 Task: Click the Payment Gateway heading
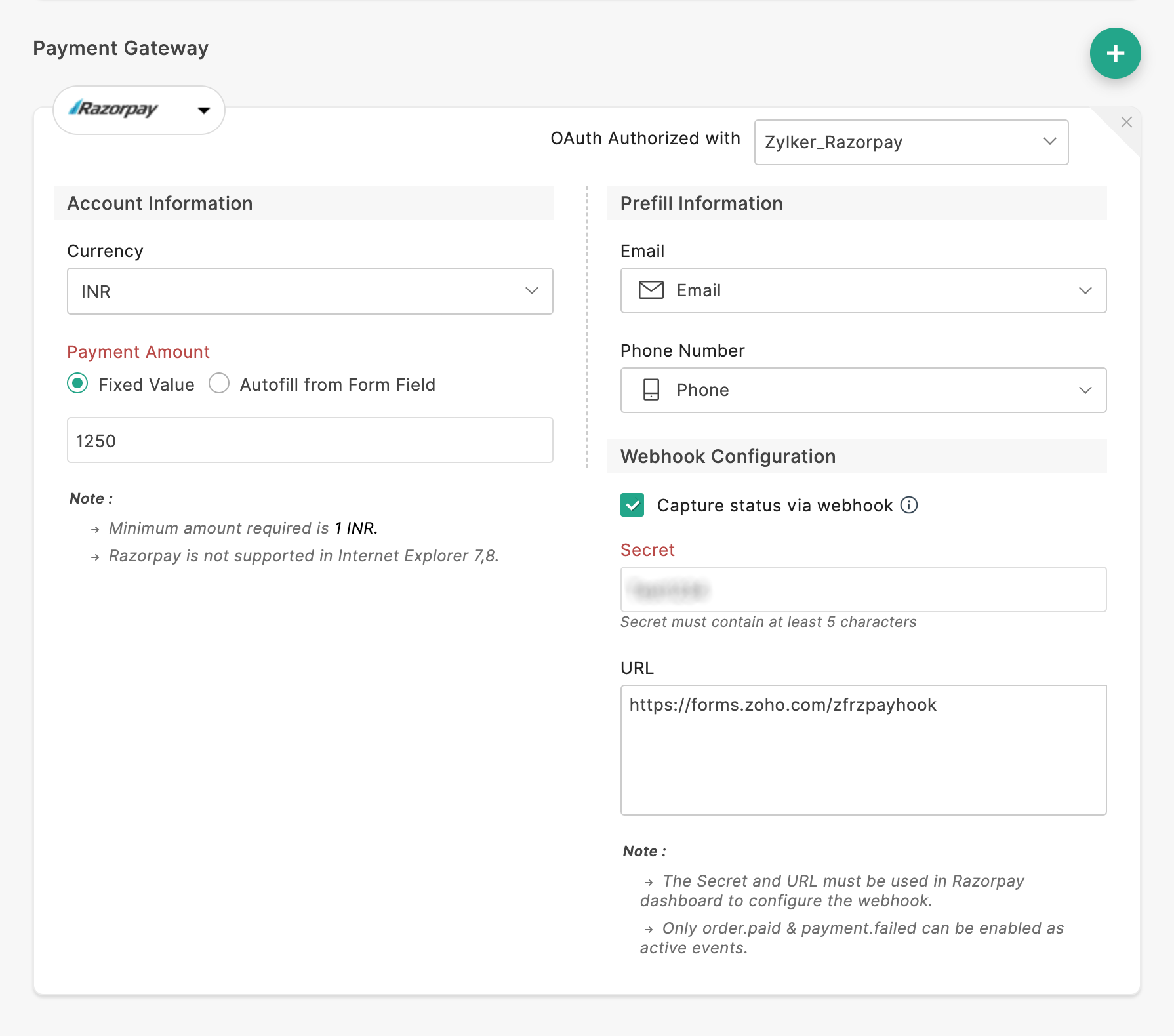point(121,49)
